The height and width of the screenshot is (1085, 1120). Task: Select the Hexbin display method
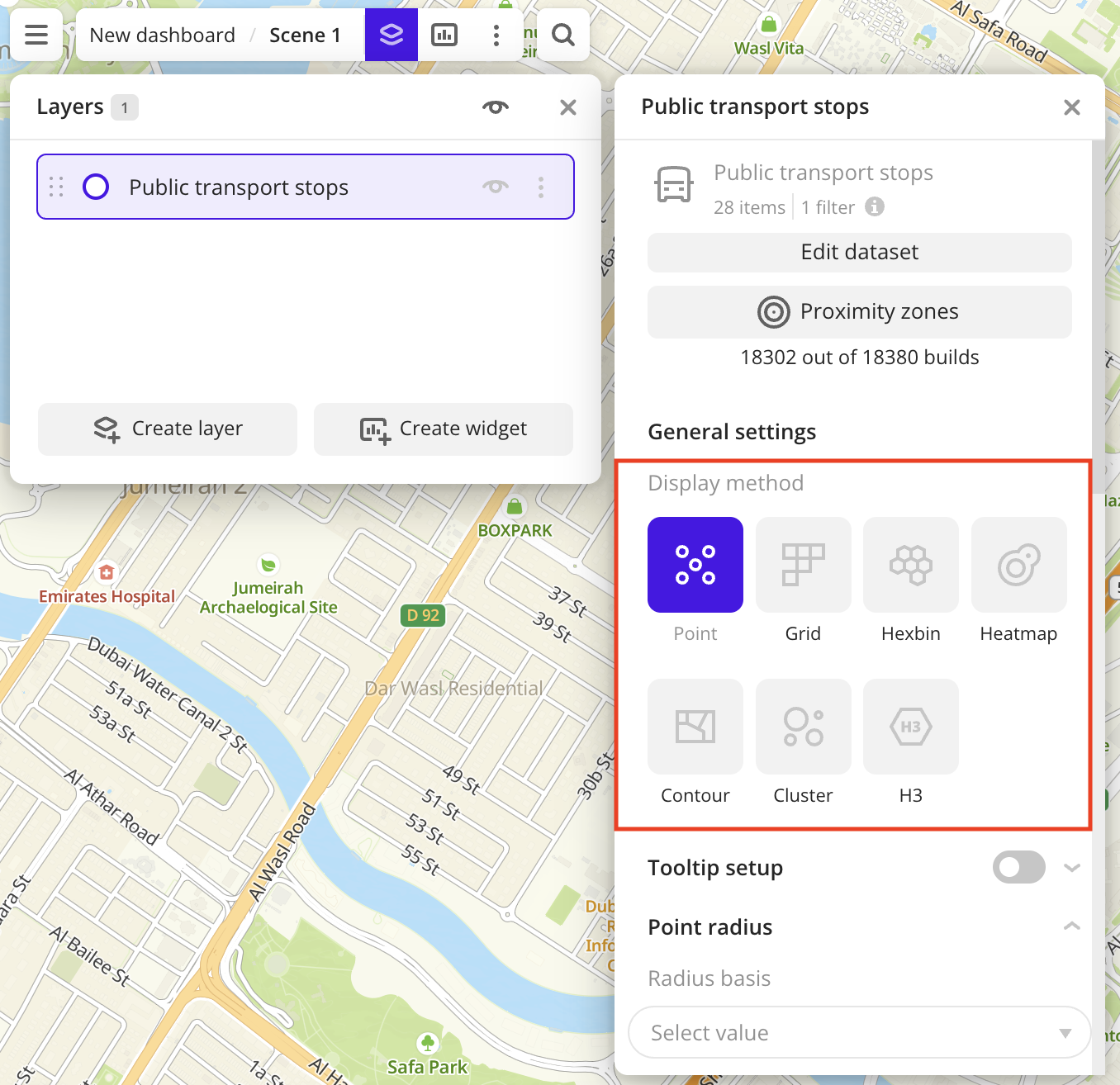pyautogui.click(x=910, y=565)
